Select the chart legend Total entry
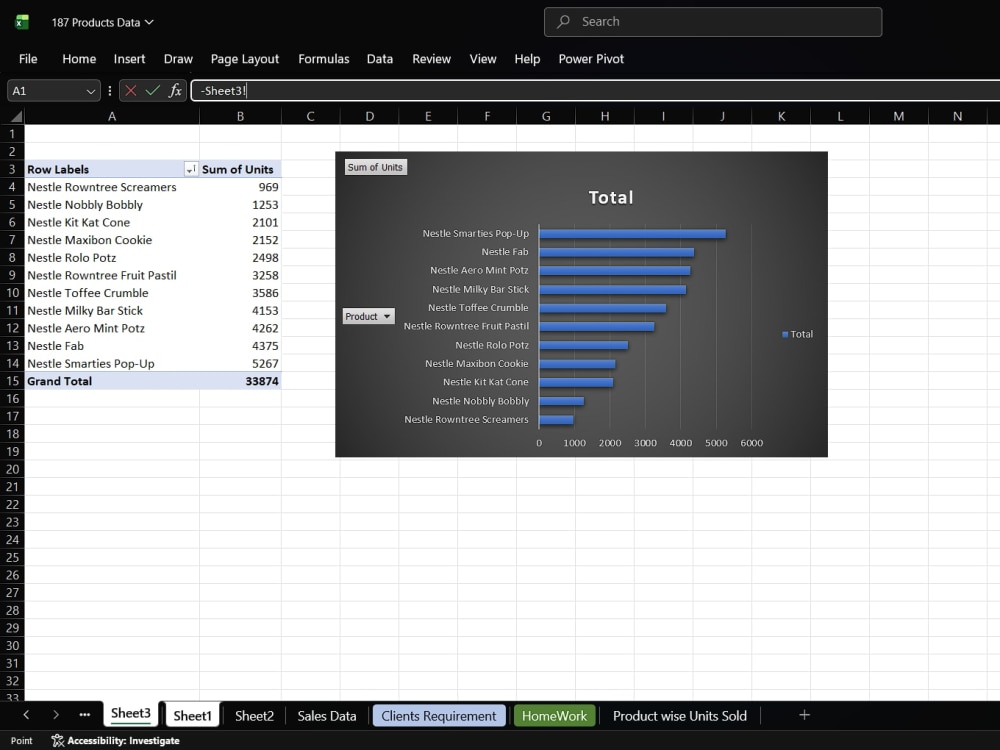 tap(797, 334)
